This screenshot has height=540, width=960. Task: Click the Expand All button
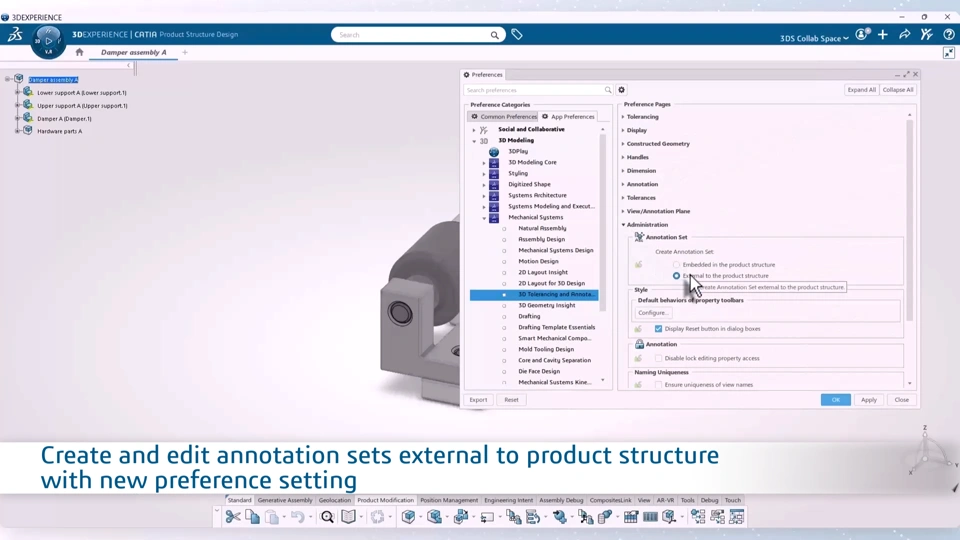click(861, 90)
